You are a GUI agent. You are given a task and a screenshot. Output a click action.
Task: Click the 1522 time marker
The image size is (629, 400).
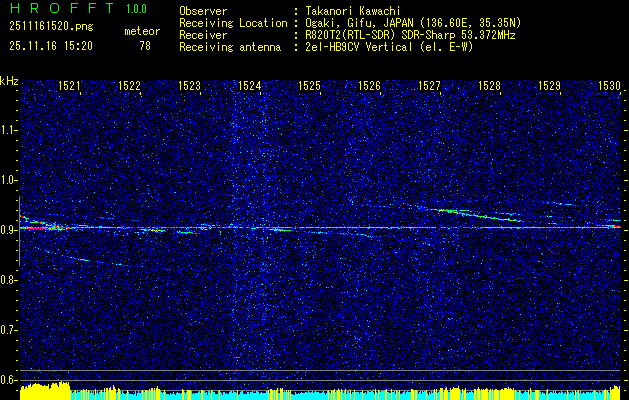click(129, 85)
